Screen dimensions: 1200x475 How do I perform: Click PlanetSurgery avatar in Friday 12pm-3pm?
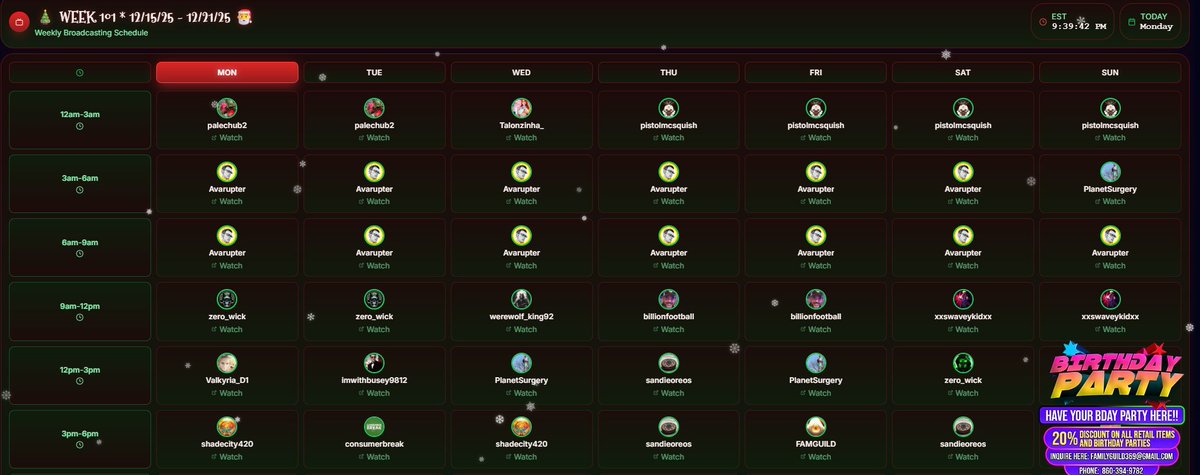(815, 362)
